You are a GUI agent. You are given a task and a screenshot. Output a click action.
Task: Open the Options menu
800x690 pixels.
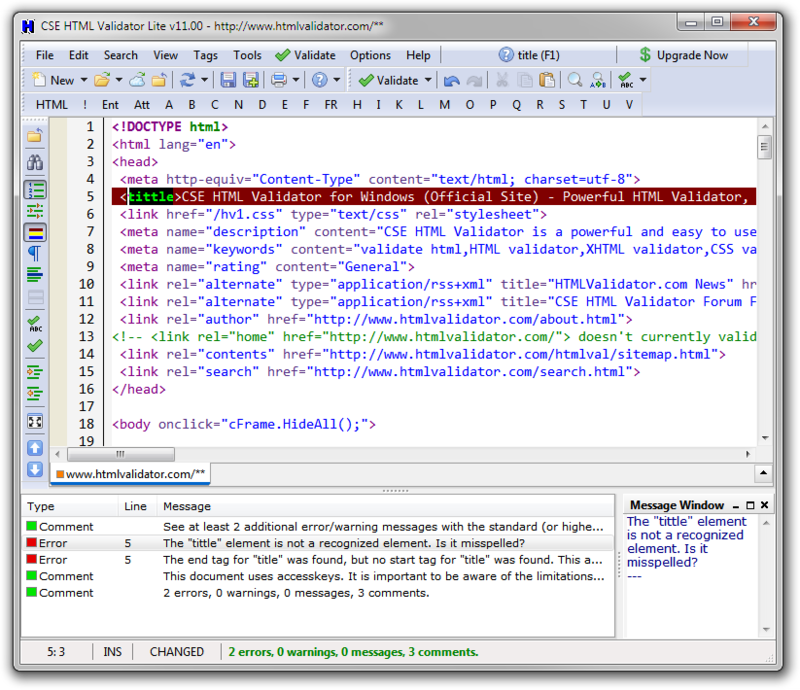370,55
